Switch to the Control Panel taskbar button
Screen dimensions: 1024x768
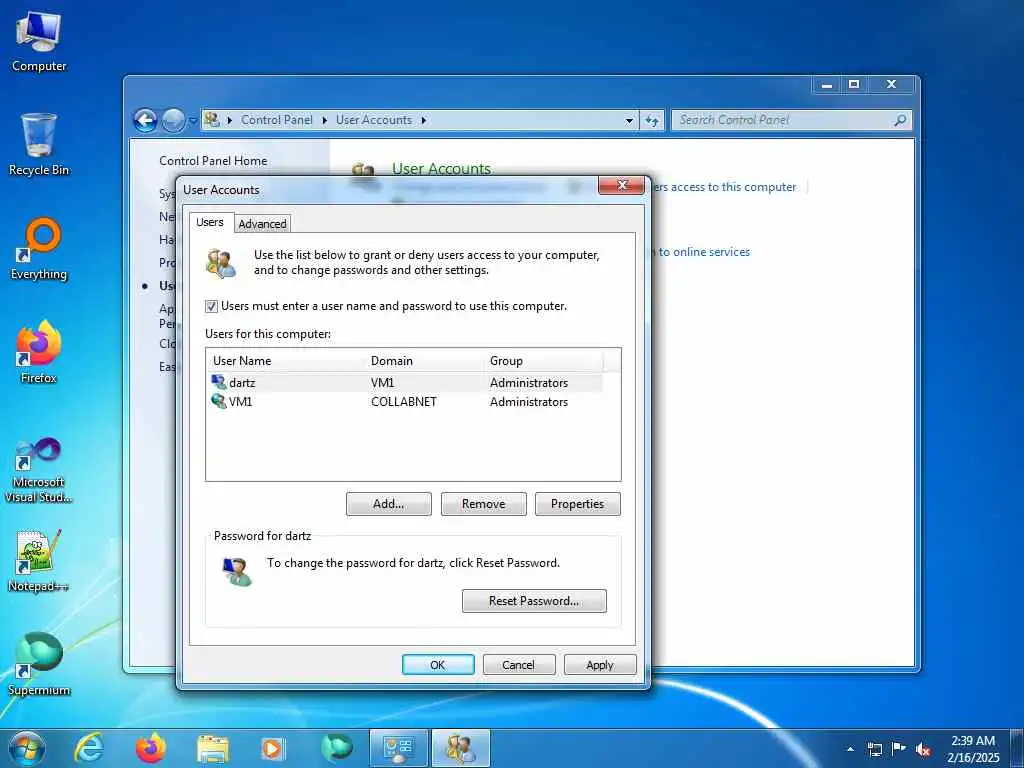click(x=398, y=748)
